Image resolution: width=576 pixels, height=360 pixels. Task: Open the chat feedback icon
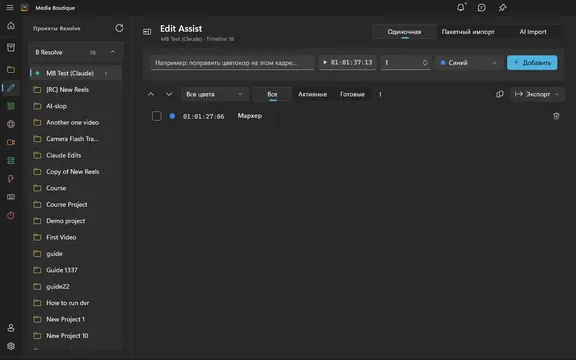point(481,8)
